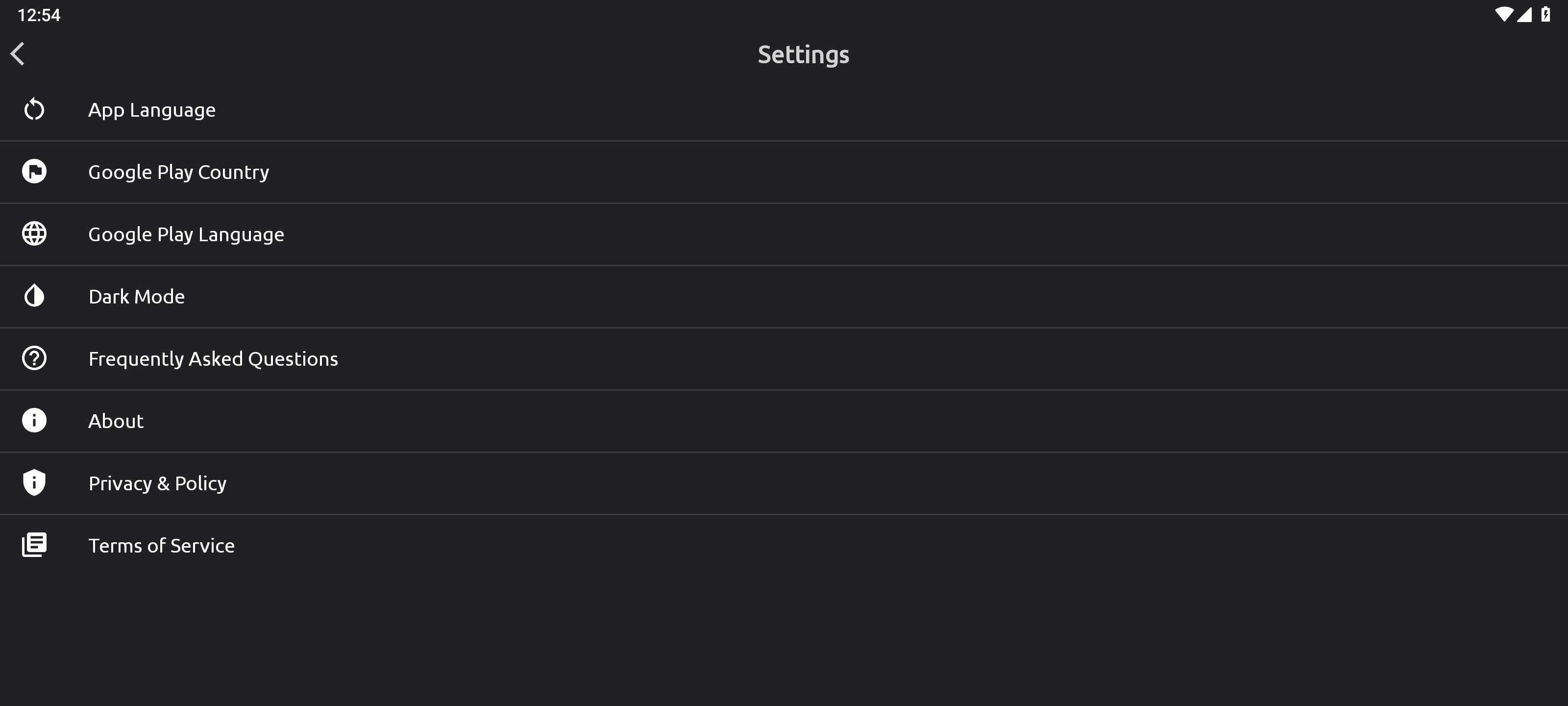The height and width of the screenshot is (706, 1568).
Task: Open the About entry
Action: pos(116,421)
